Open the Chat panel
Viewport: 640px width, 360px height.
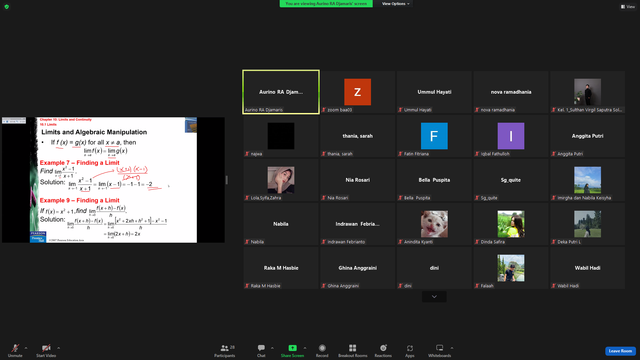click(x=261, y=350)
